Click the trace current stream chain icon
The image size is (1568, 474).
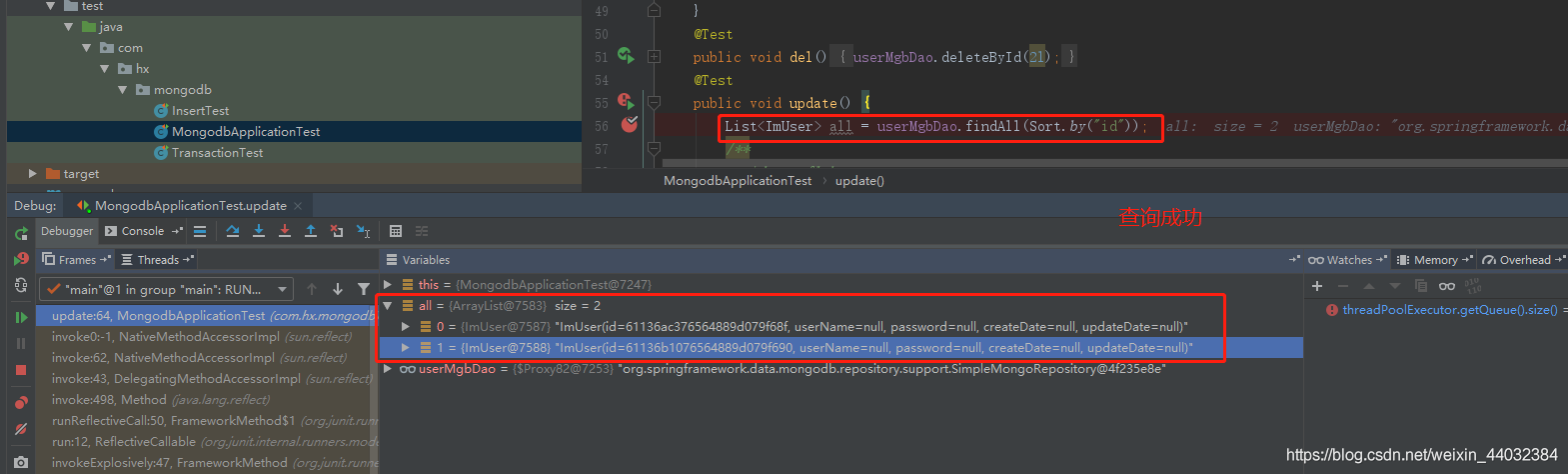pos(422,231)
